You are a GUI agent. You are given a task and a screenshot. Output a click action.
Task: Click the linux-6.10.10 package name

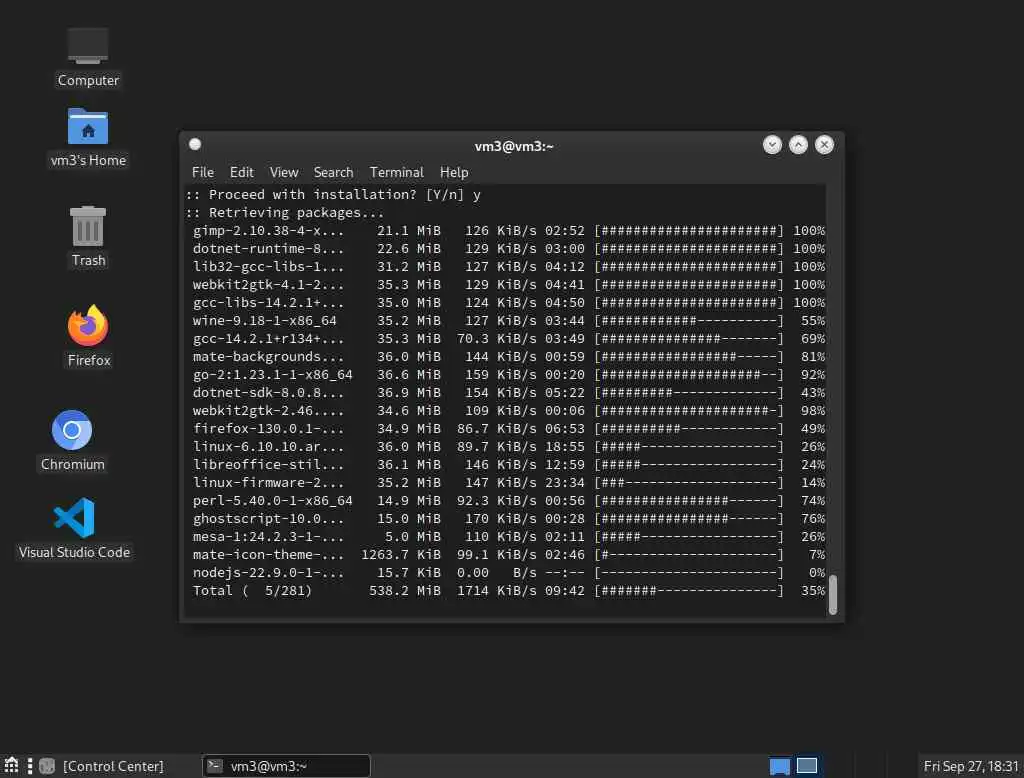click(268, 446)
